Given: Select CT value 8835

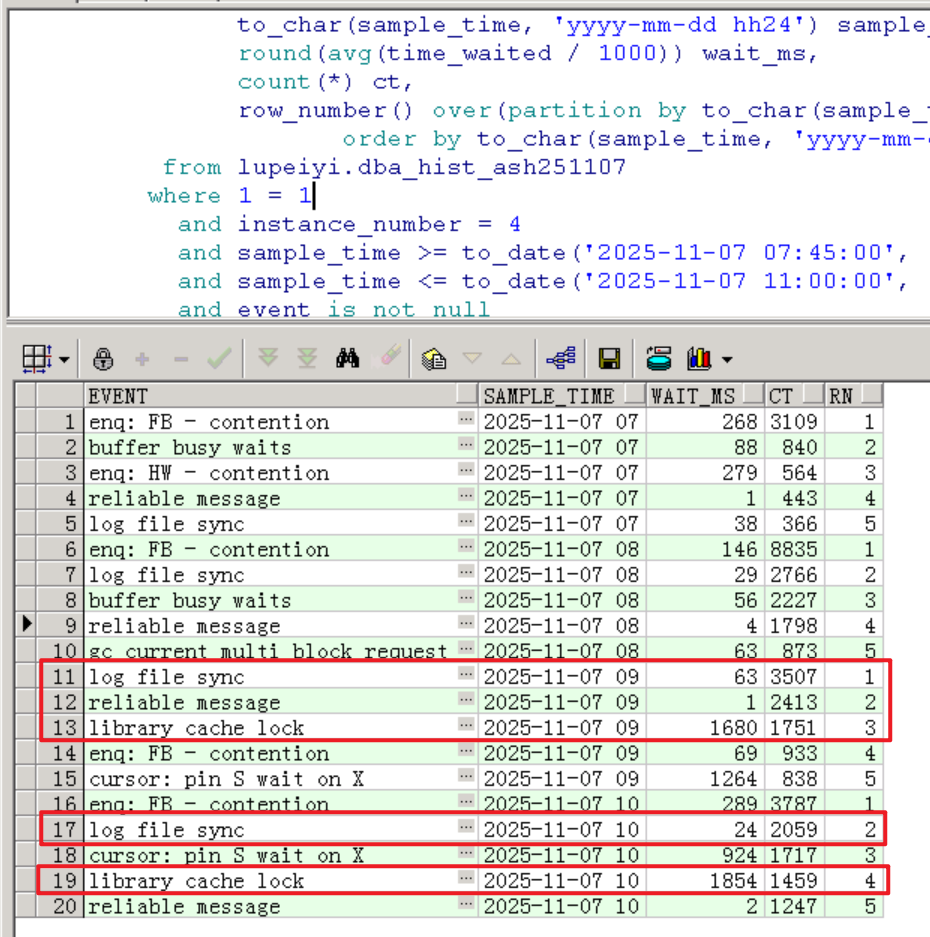Looking at the screenshot, I should [x=794, y=549].
